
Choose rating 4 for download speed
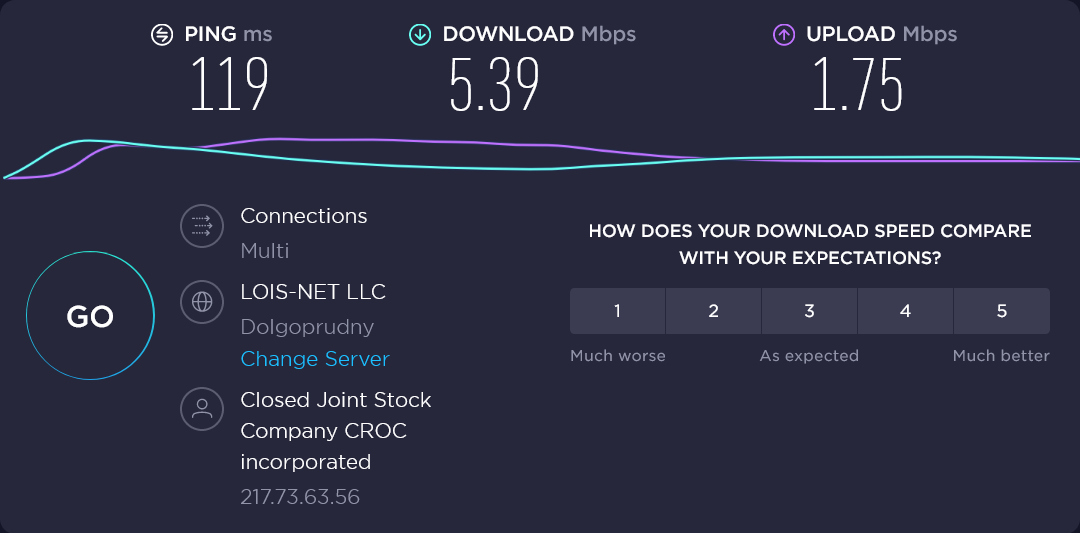click(x=905, y=311)
